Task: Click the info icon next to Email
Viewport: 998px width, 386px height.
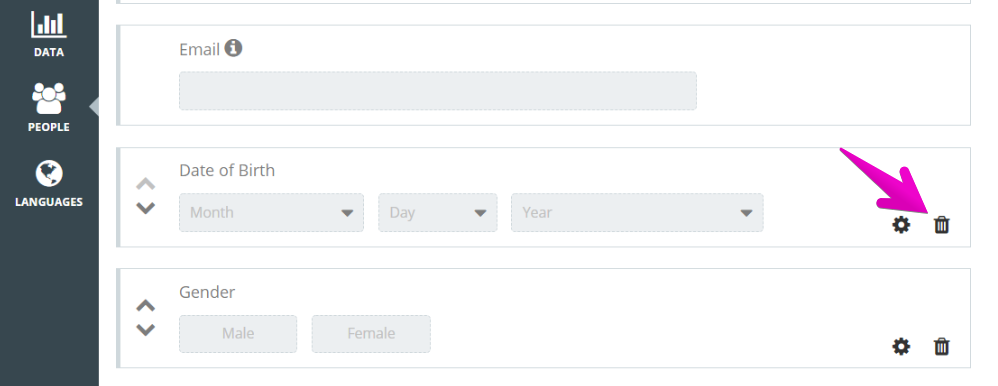Action: pos(234,48)
